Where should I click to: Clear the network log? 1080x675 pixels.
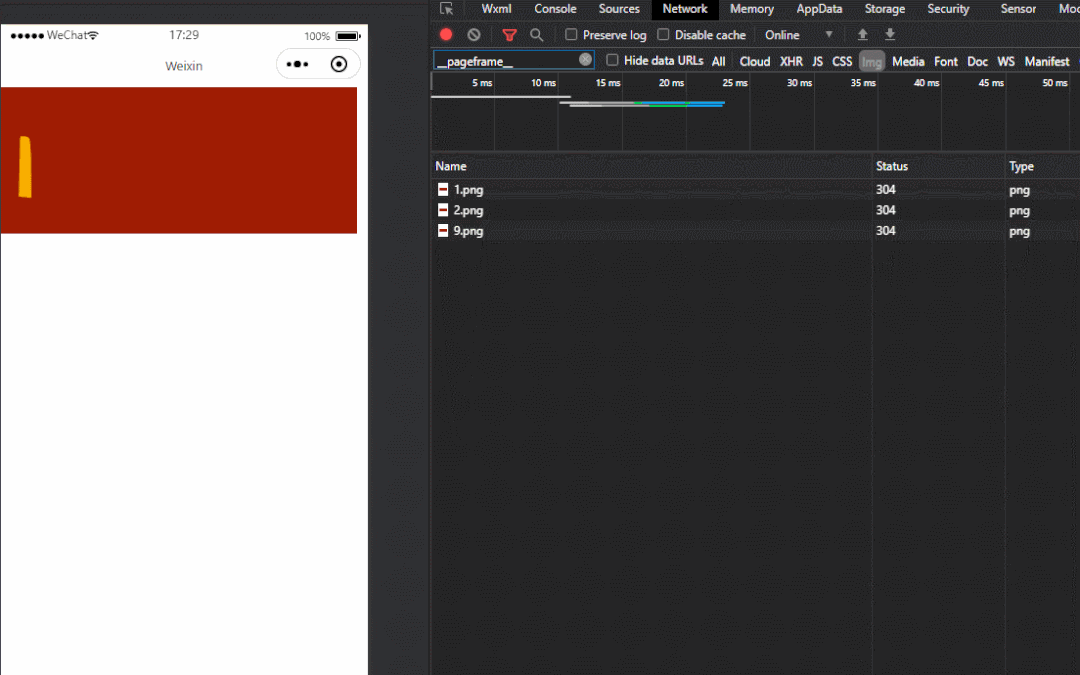(474, 34)
